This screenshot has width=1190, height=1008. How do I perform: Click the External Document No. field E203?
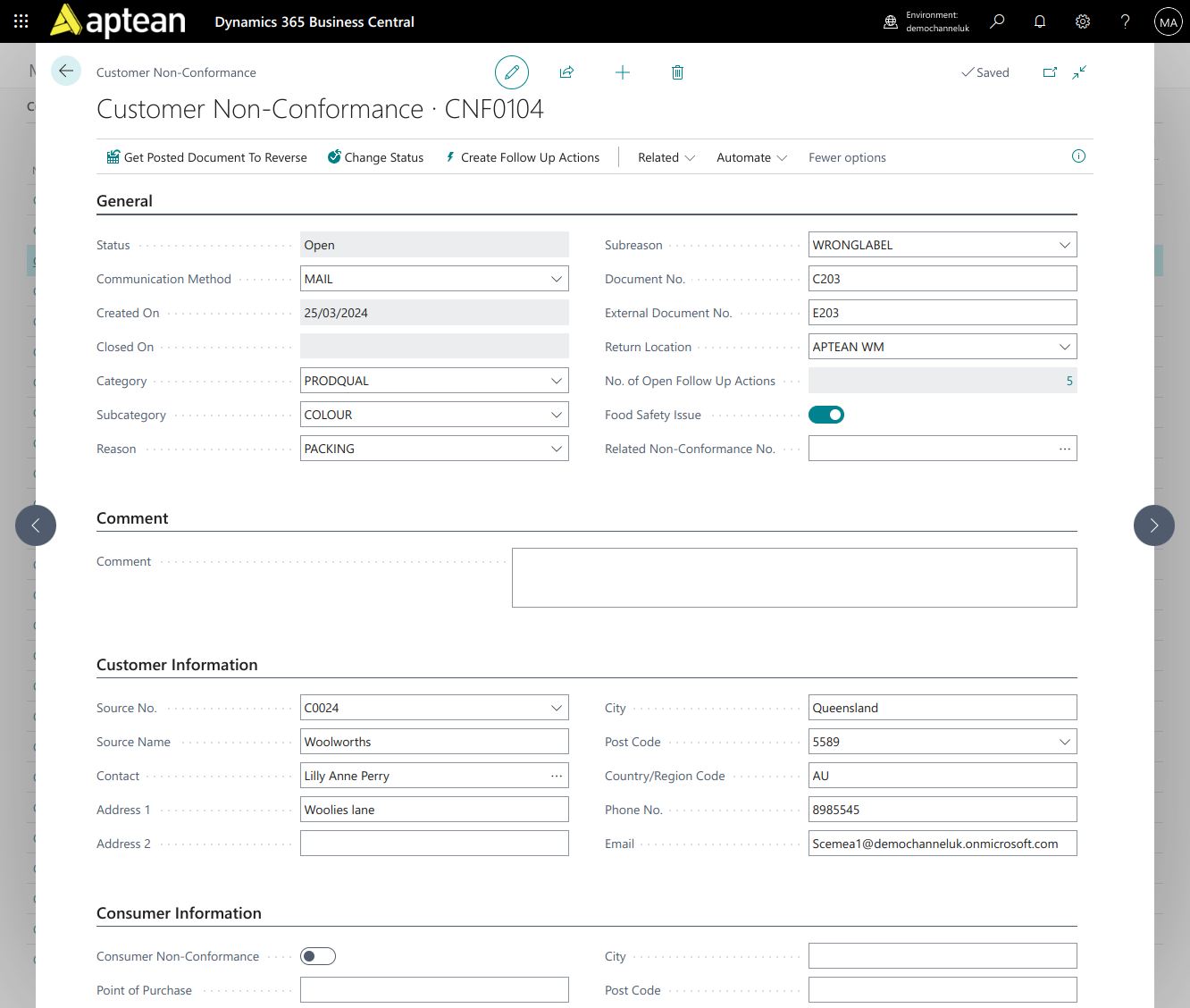943,313
